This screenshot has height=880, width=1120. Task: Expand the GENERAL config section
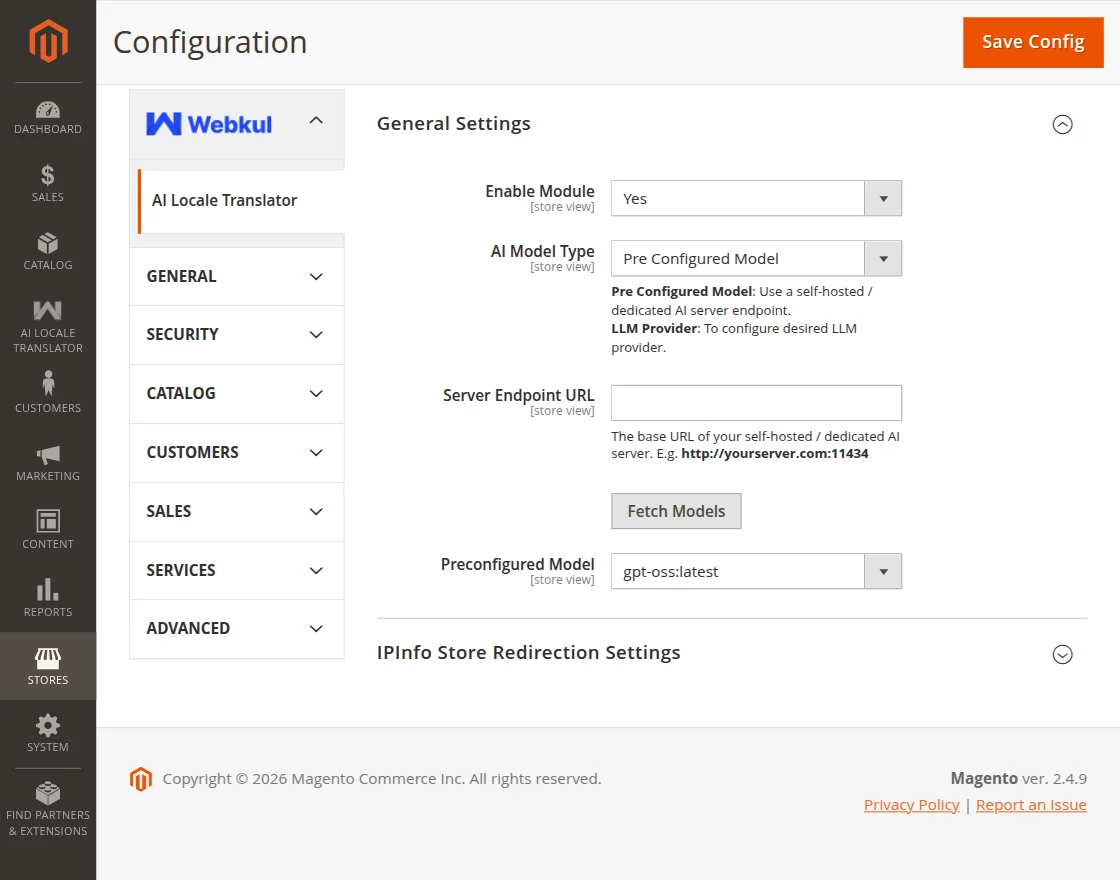236,276
